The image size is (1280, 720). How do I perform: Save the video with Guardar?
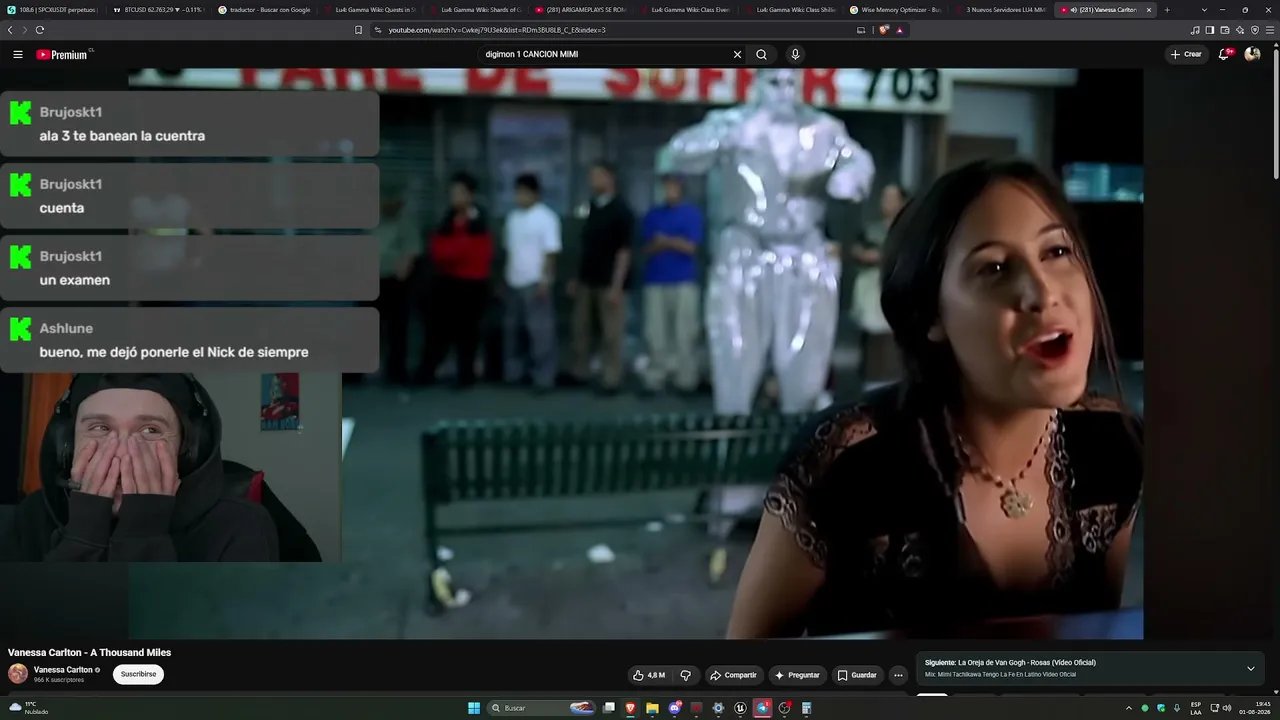point(857,675)
